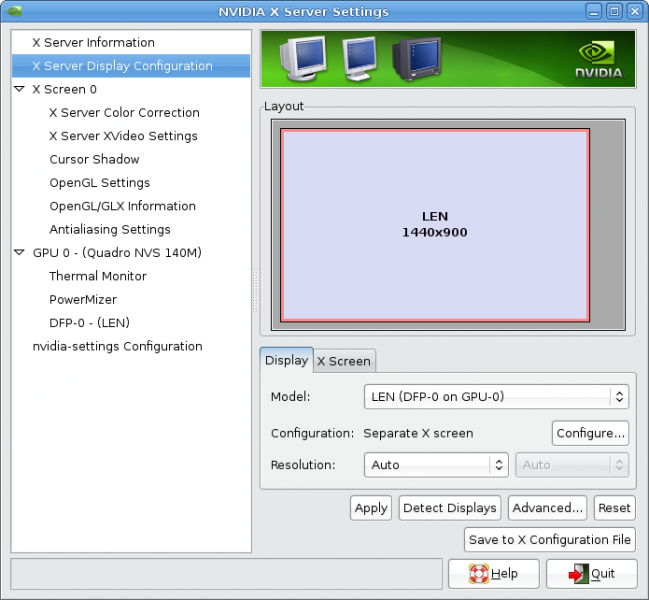Select X Server Display Configuration

131,65
